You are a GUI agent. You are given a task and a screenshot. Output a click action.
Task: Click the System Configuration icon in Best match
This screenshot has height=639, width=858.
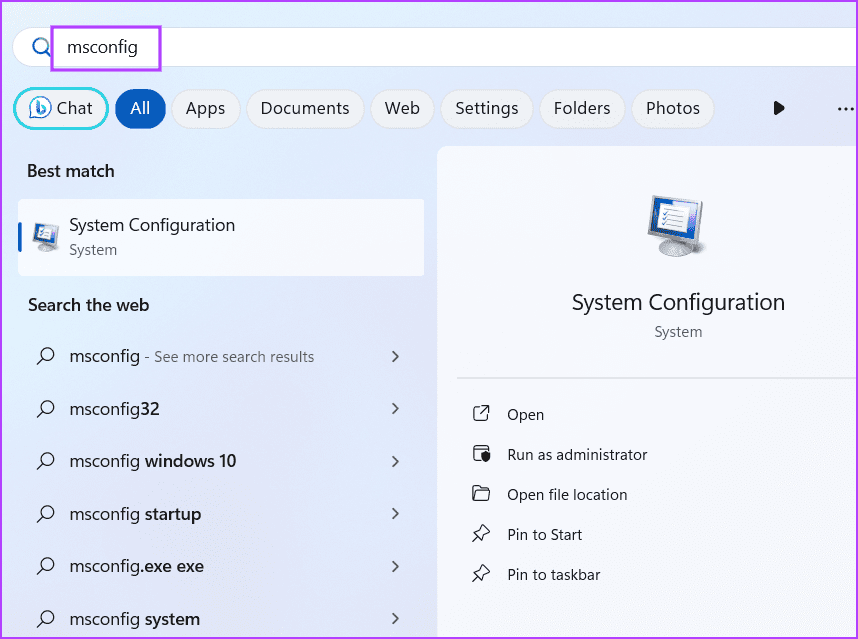45,237
